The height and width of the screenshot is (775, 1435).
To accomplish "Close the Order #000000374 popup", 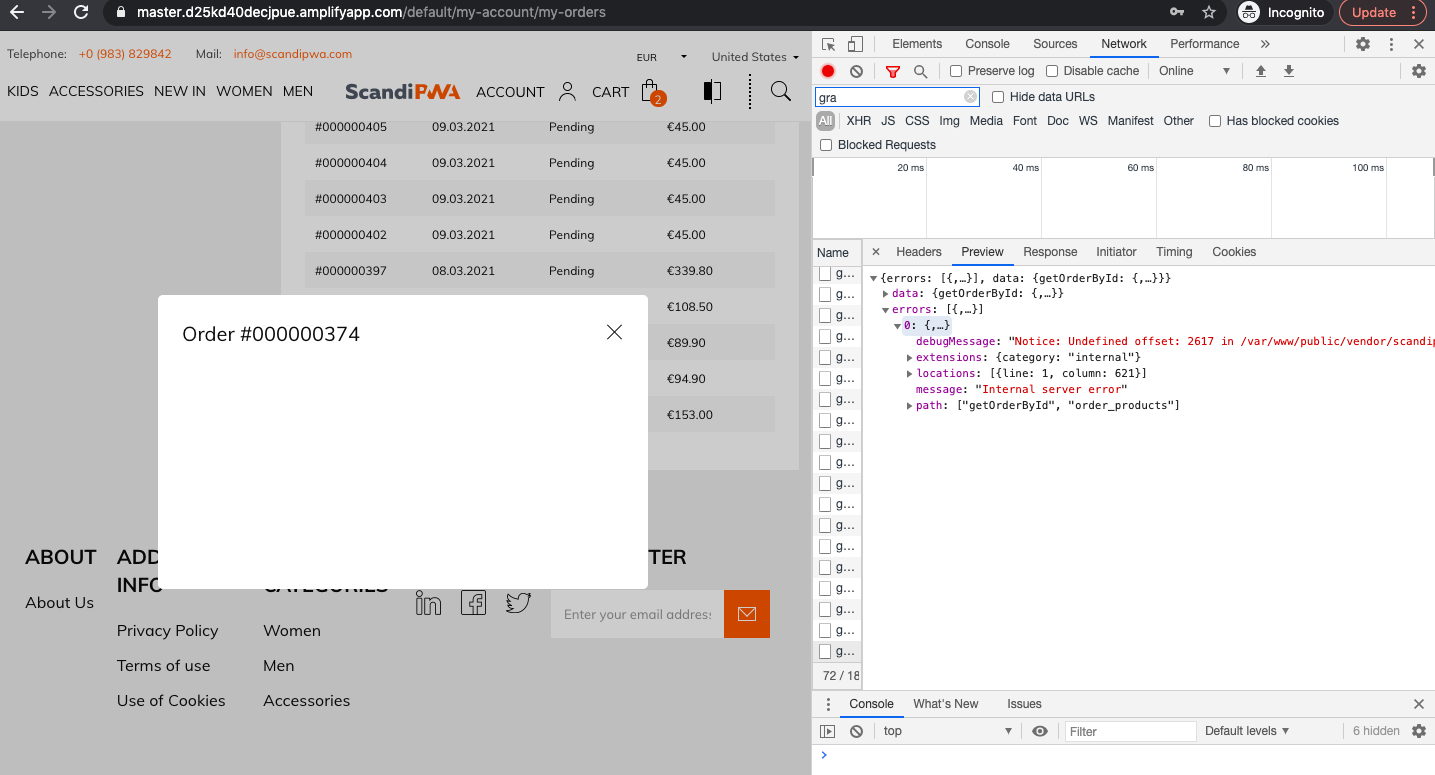I will tap(614, 332).
